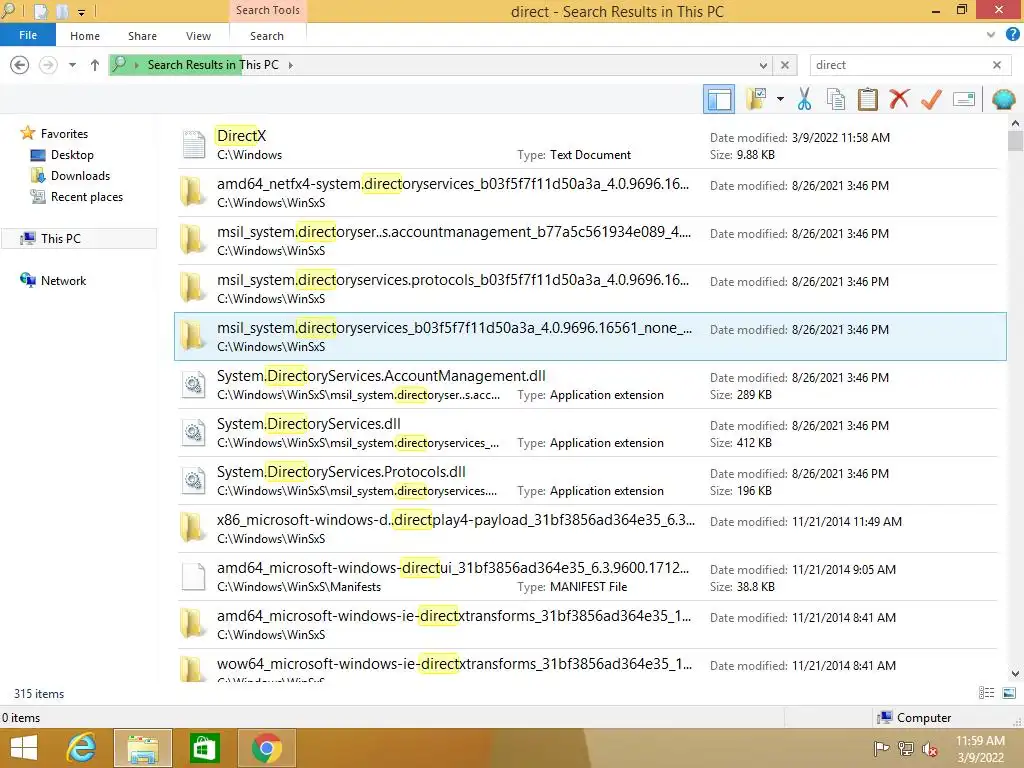This screenshot has height=768, width=1024.
Task: Open the Windows Start button
Action: pyautogui.click(x=24, y=748)
